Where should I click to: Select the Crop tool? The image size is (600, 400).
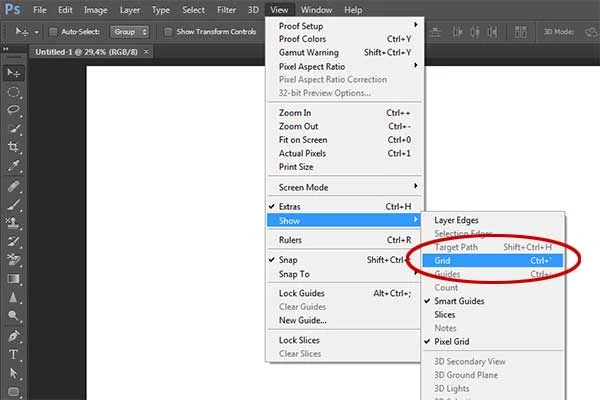(x=14, y=147)
